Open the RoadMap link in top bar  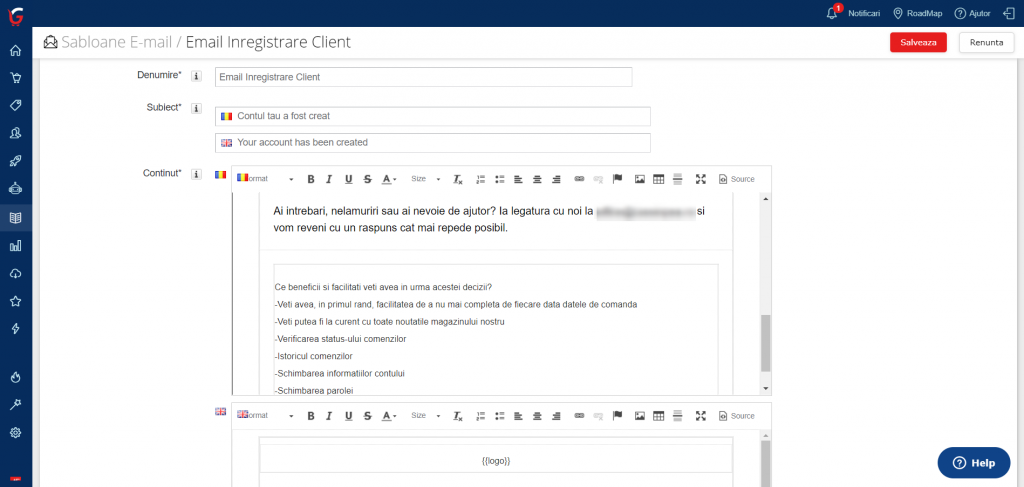pyautogui.click(x=918, y=13)
